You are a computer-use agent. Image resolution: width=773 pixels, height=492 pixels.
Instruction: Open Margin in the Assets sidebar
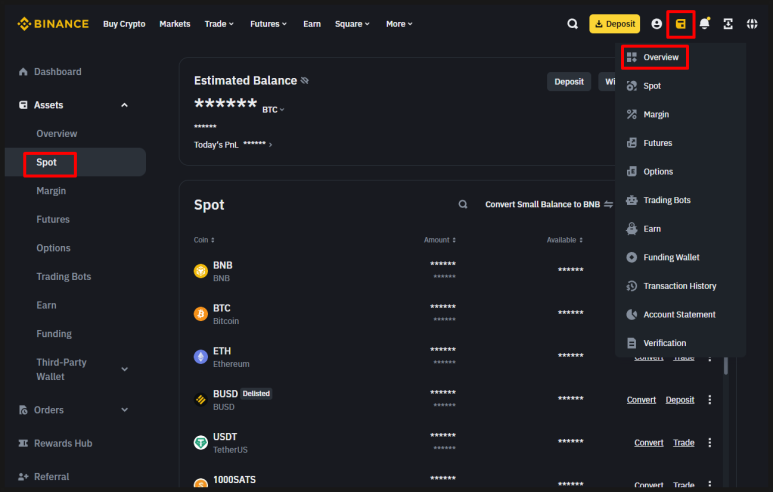coord(51,191)
